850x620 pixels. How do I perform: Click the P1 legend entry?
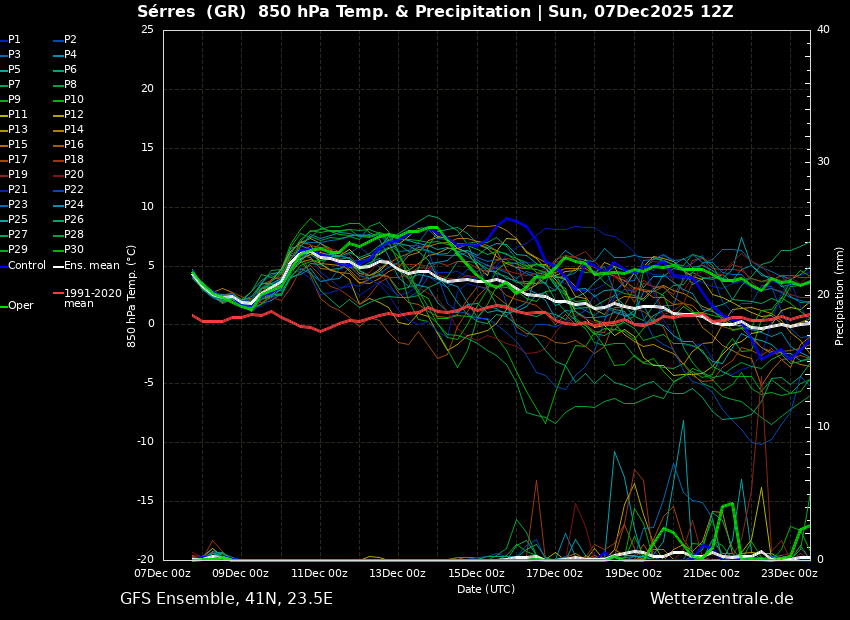pyautogui.click(x=14, y=40)
